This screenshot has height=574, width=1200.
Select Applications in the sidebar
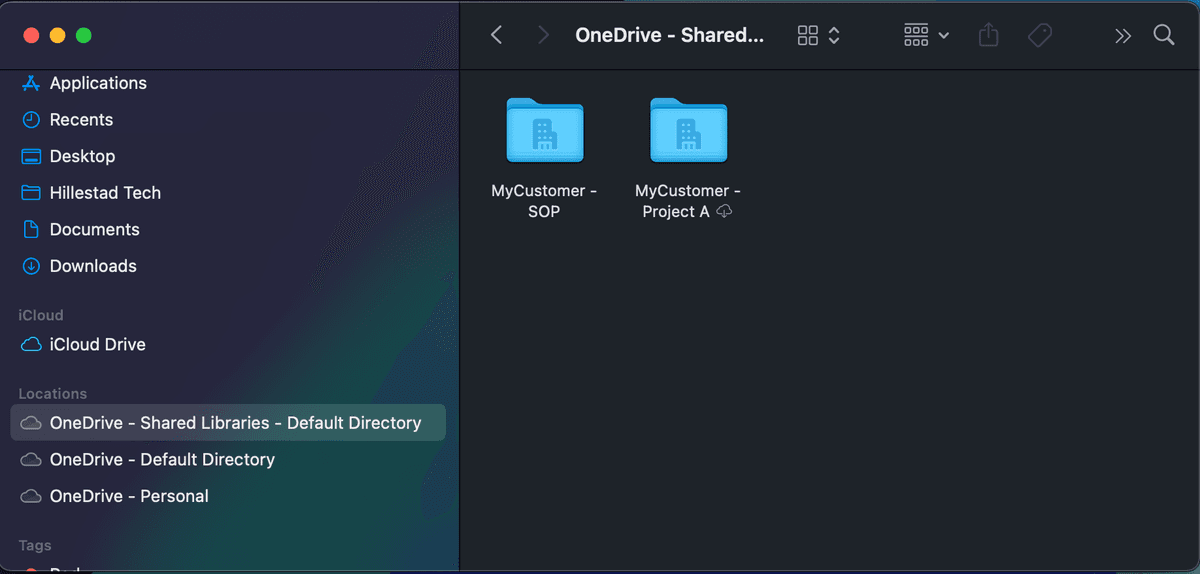98,83
